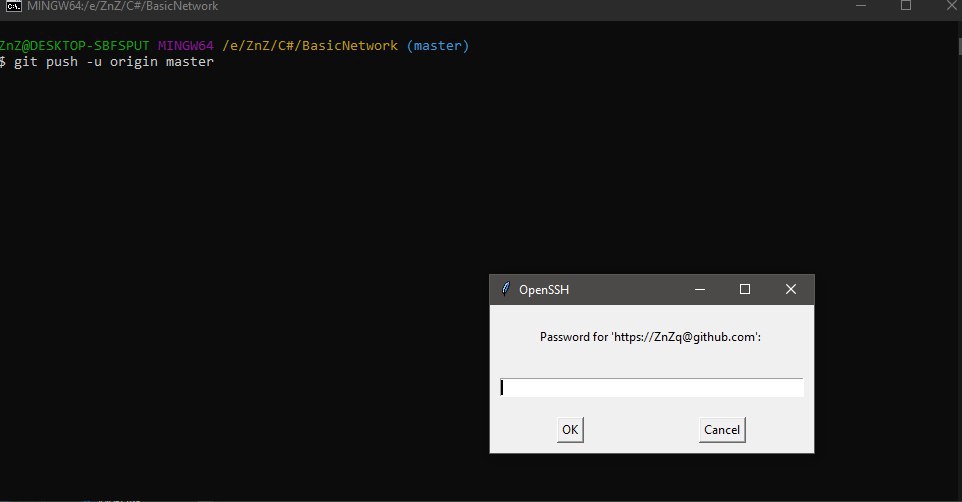Click the '(master)' branch name in prompt
This screenshot has height=502, width=962.
point(437,45)
